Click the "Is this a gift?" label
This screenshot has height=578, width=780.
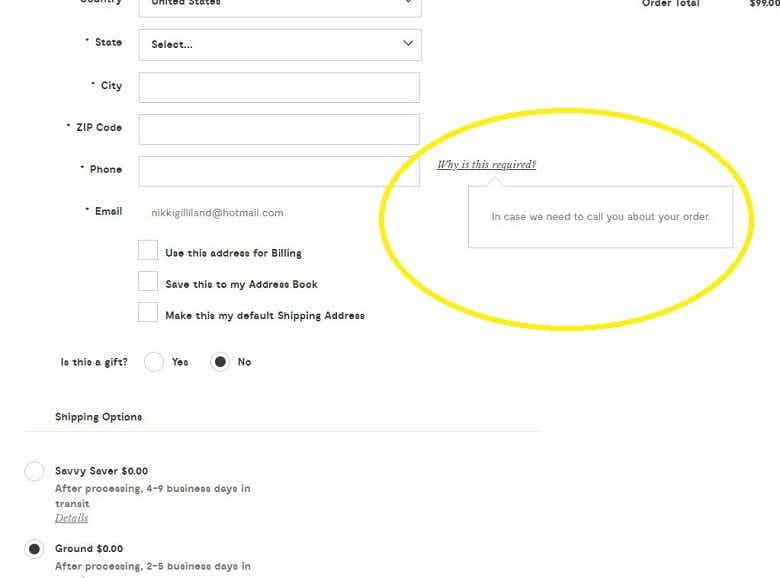click(x=94, y=362)
